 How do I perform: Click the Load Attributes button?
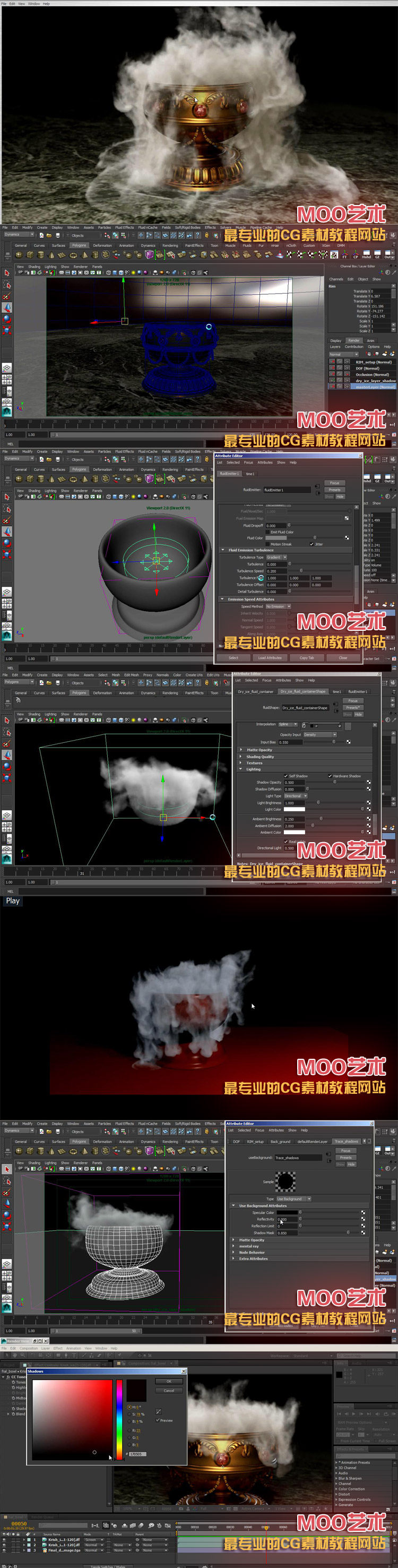coord(270,657)
